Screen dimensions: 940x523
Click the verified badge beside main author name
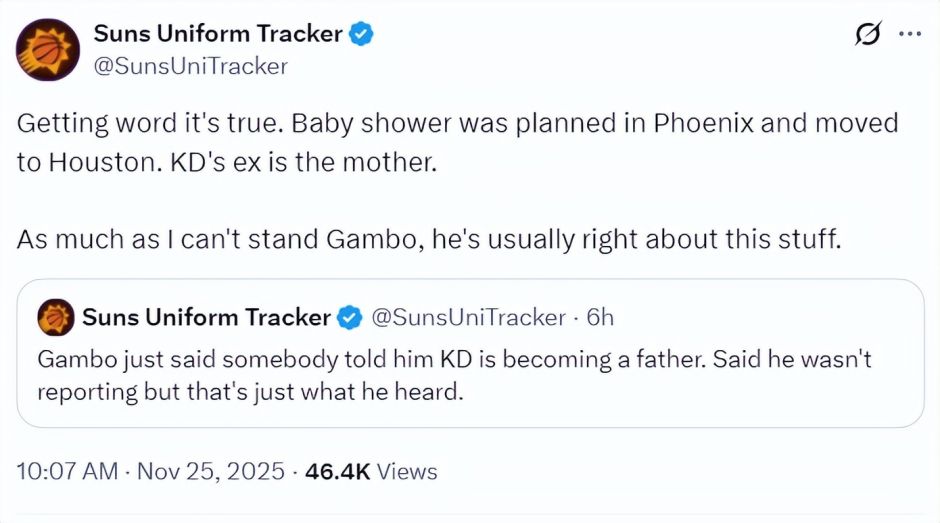361,34
